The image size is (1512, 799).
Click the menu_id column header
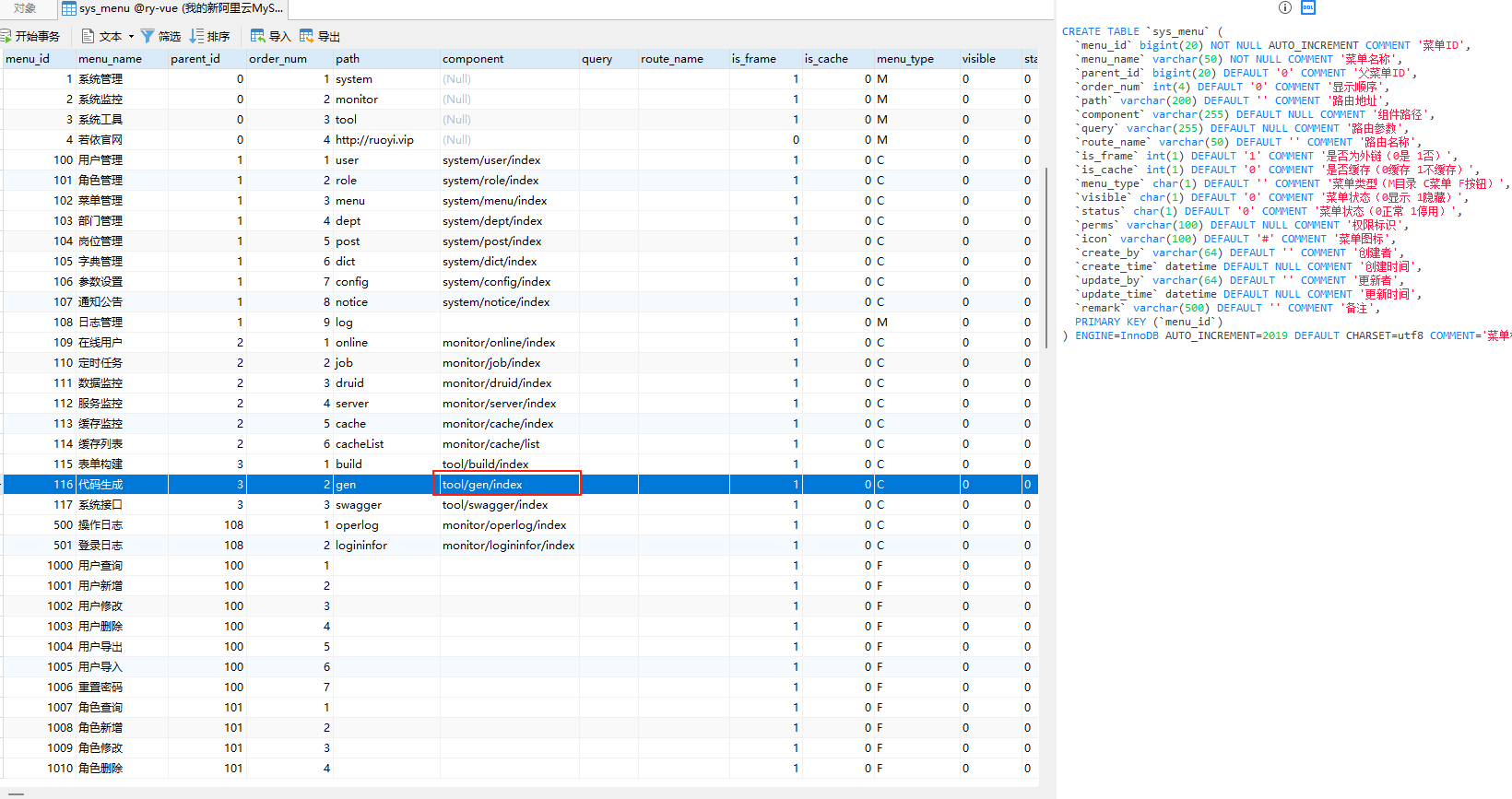click(38, 58)
